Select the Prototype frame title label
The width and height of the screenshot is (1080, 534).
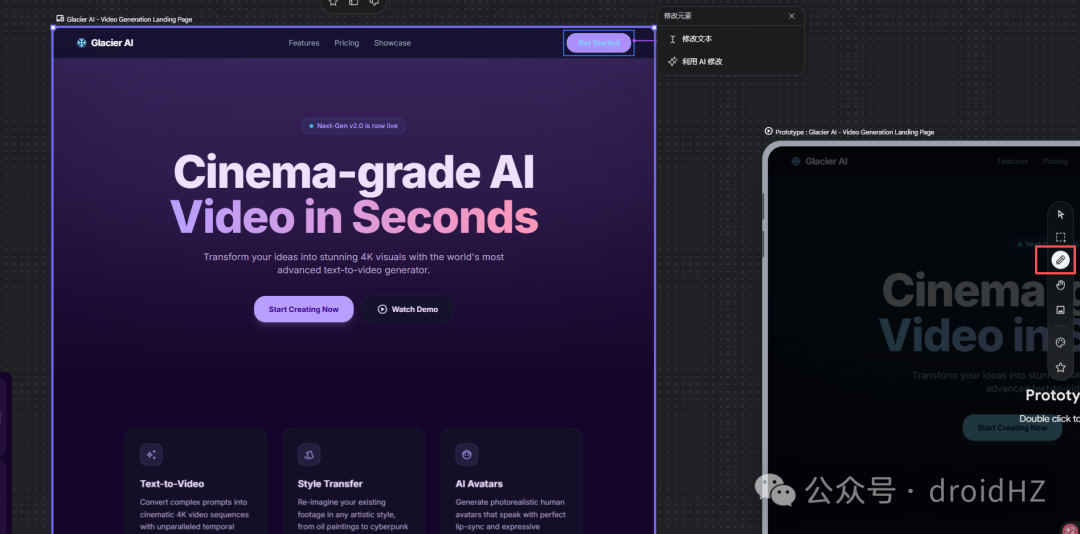tap(849, 132)
